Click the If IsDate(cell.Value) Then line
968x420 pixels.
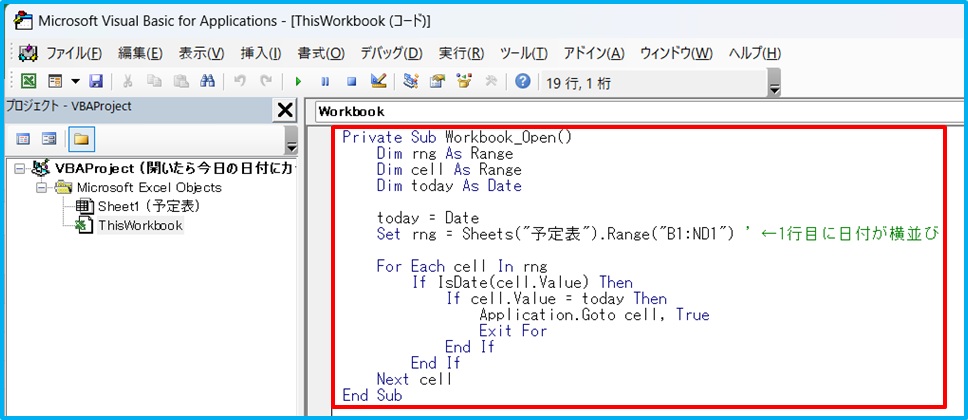click(522, 282)
